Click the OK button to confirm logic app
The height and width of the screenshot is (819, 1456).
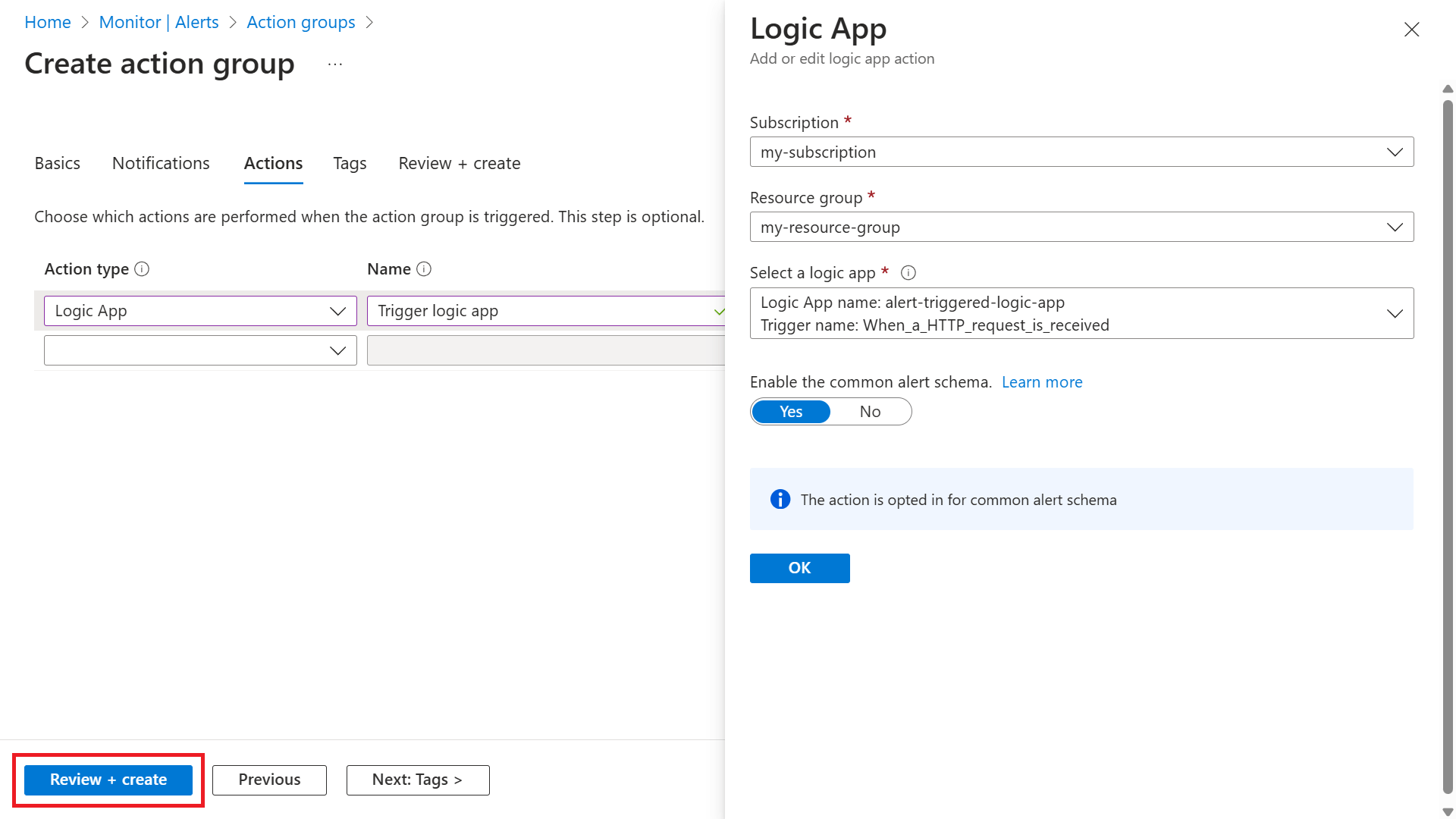click(800, 567)
